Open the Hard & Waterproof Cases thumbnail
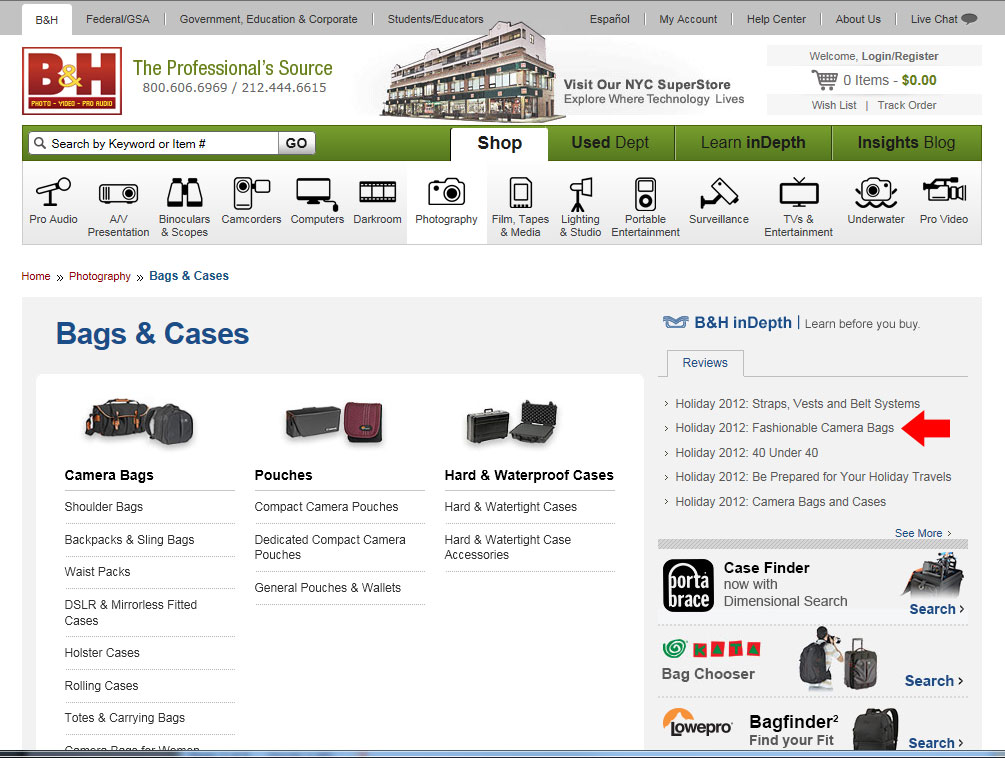Image resolution: width=1005 pixels, height=758 pixels. pos(511,422)
